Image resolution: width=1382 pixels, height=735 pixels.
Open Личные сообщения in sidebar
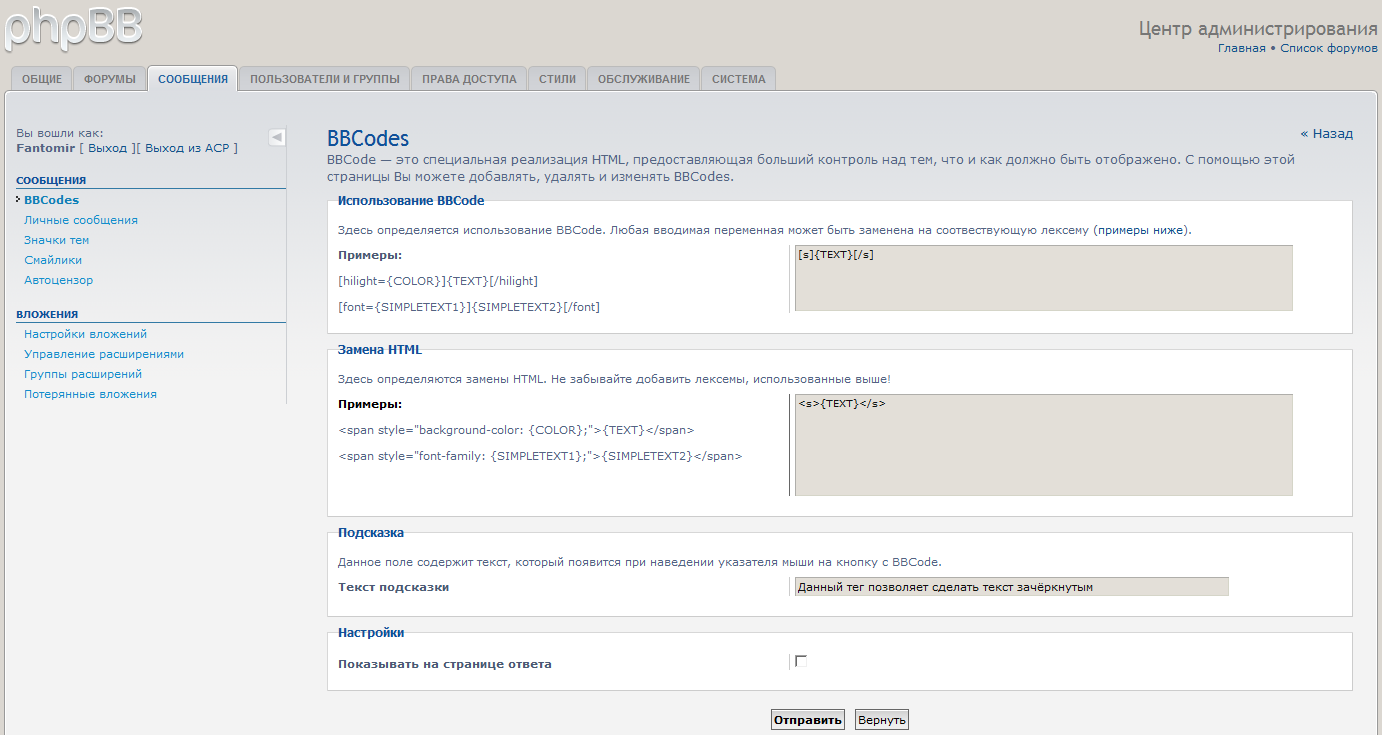[81, 220]
